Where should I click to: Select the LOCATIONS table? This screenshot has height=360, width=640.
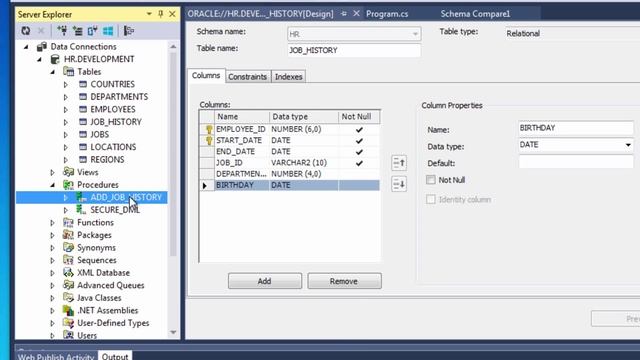113,147
